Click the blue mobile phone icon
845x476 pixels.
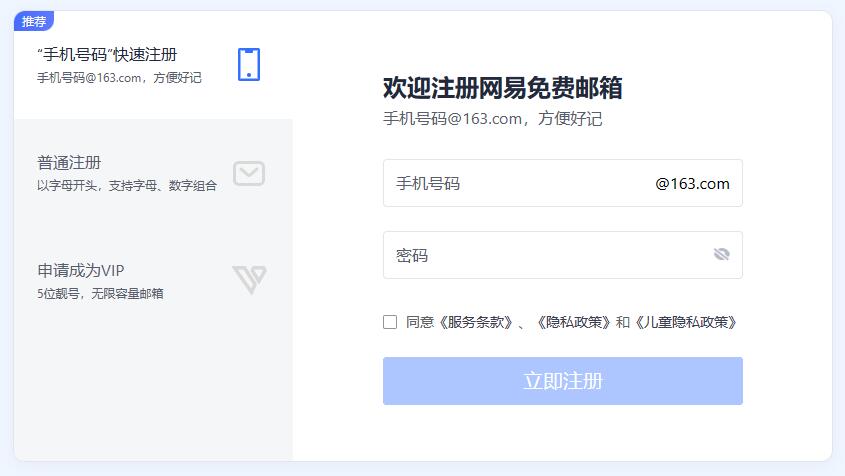click(x=249, y=64)
